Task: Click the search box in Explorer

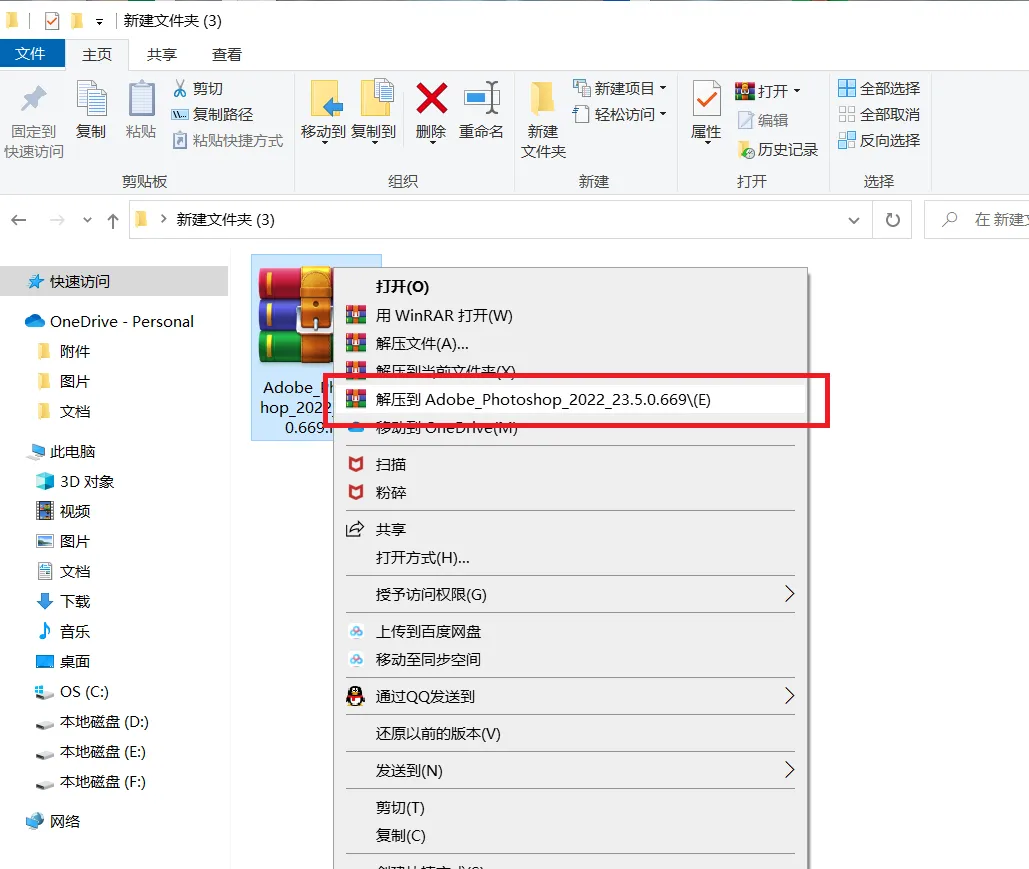Action: tap(976, 220)
